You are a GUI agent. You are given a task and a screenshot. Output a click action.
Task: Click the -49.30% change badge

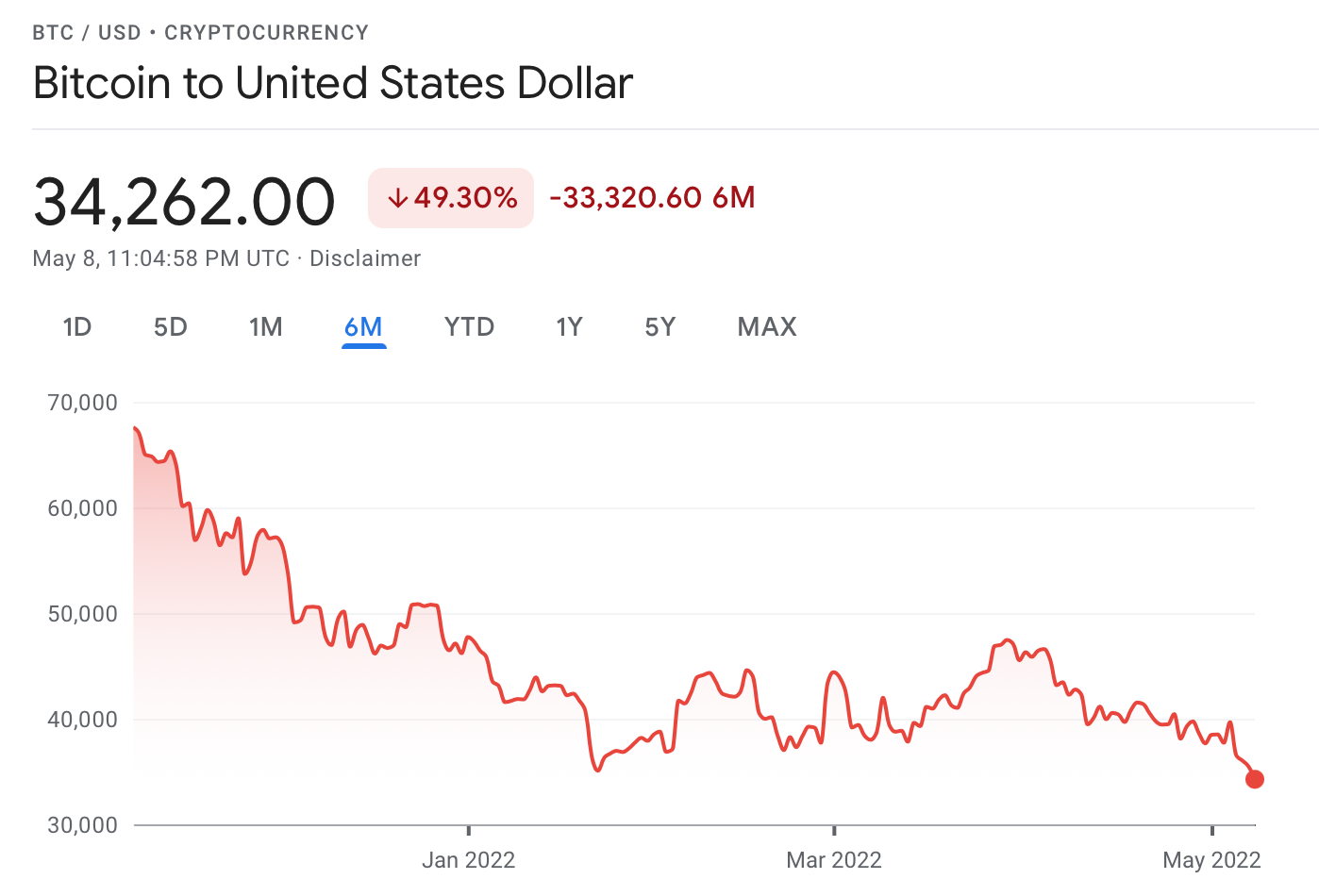pos(451,198)
